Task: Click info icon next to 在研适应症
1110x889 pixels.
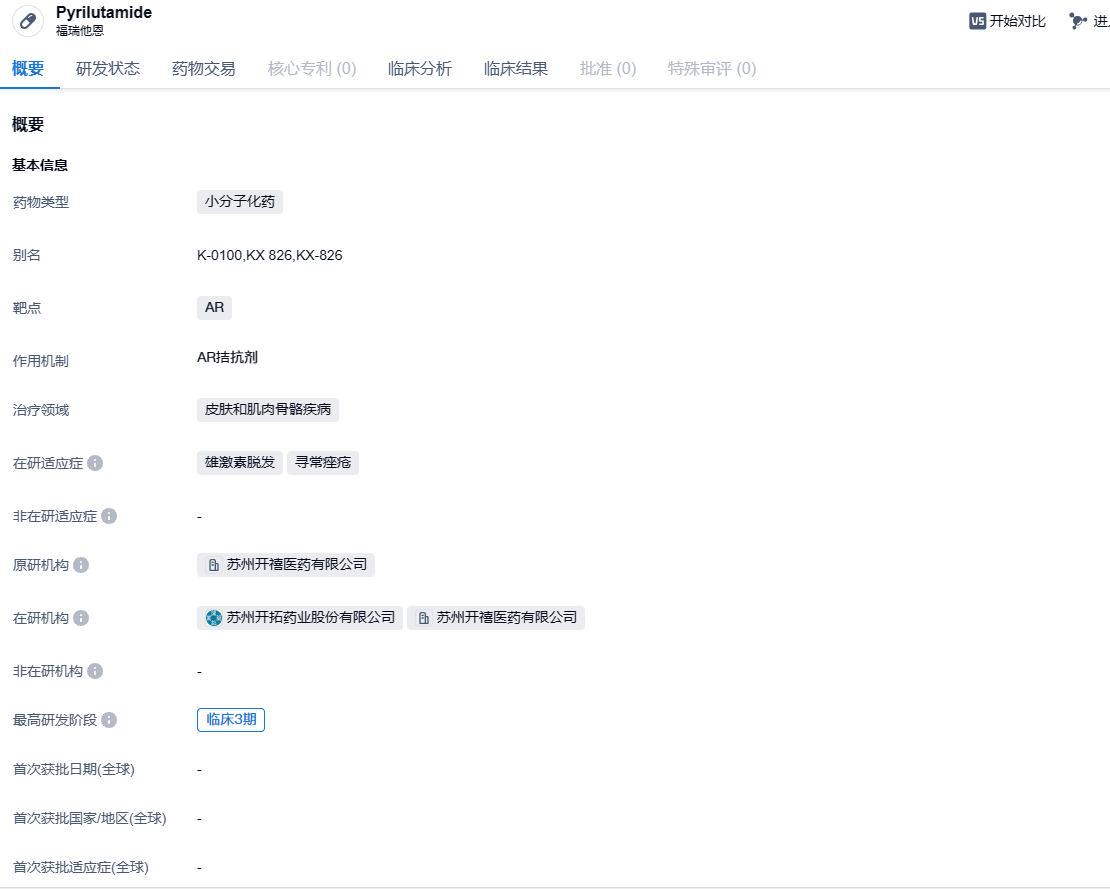Action: point(95,463)
